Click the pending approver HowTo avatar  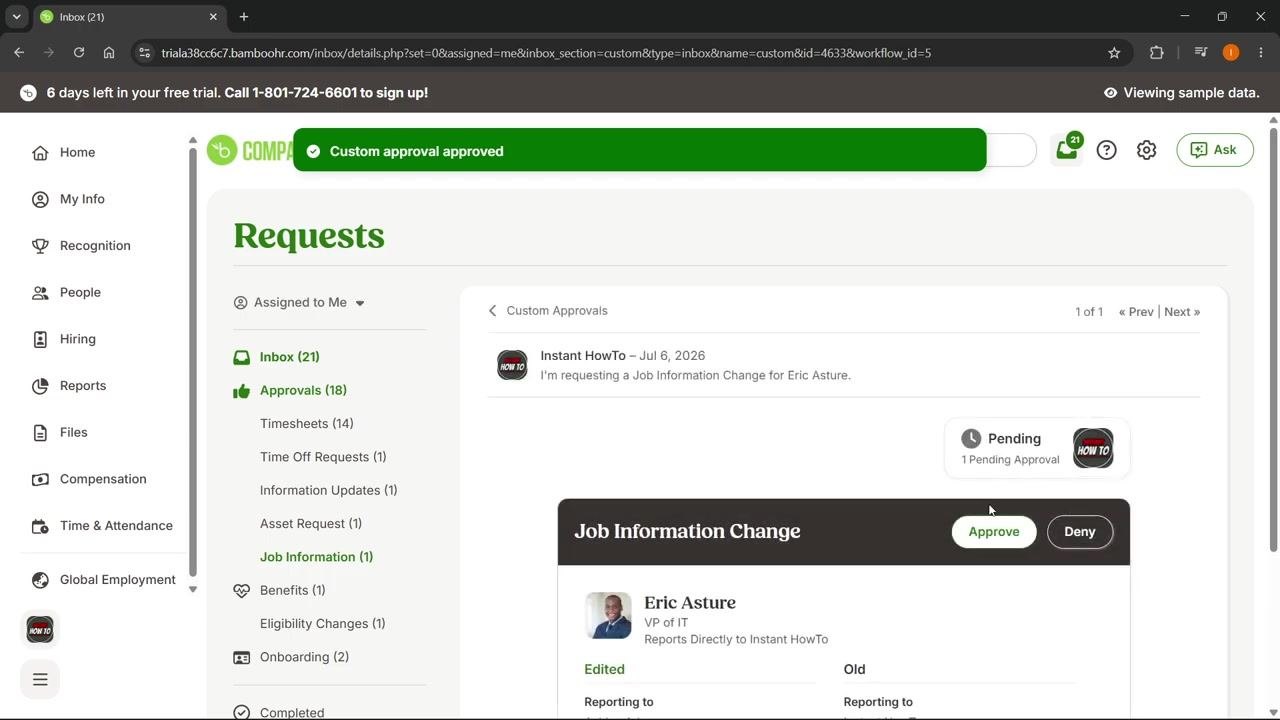click(1093, 448)
